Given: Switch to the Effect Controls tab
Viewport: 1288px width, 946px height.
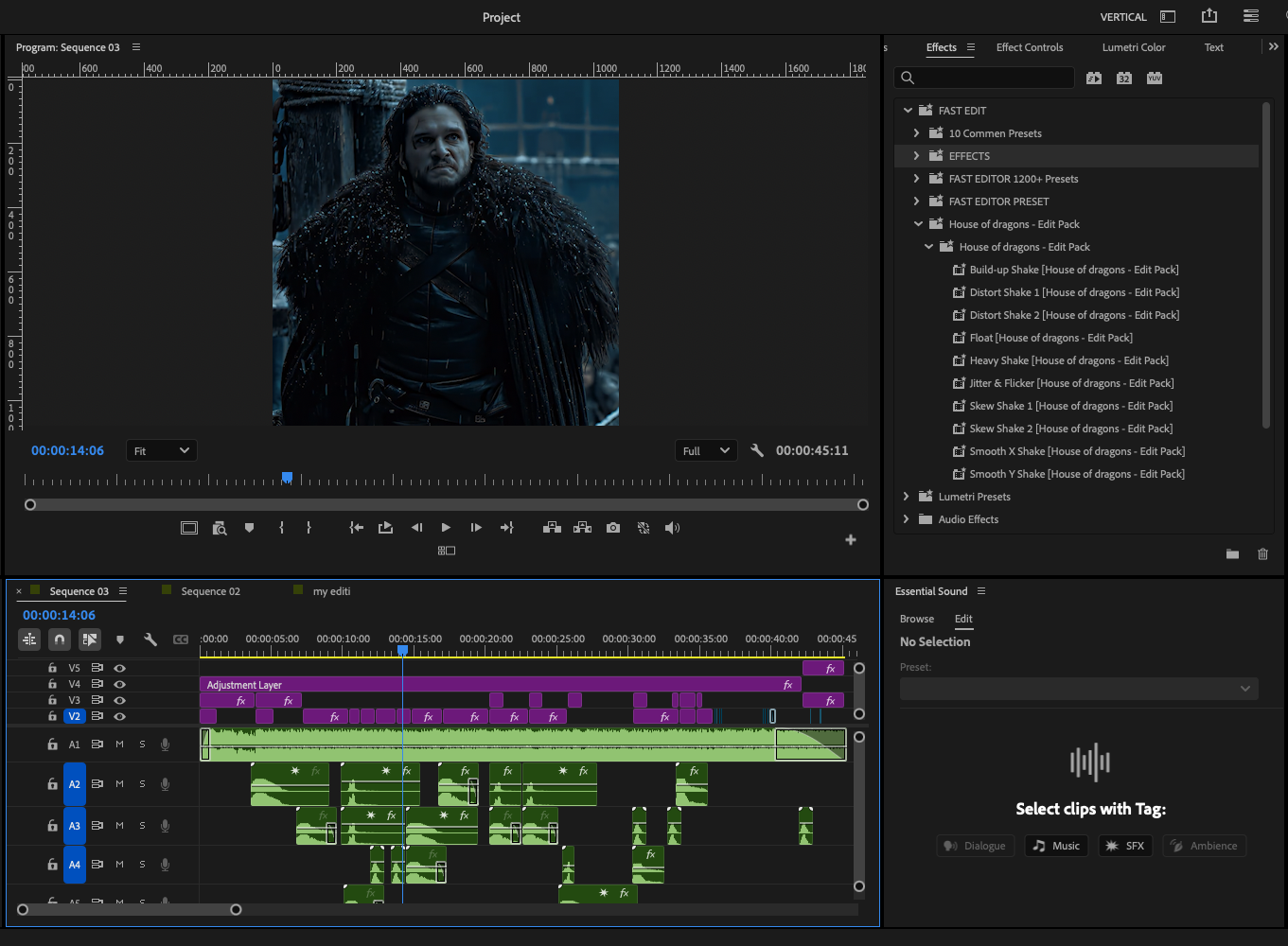Looking at the screenshot, I should 1030,47.
